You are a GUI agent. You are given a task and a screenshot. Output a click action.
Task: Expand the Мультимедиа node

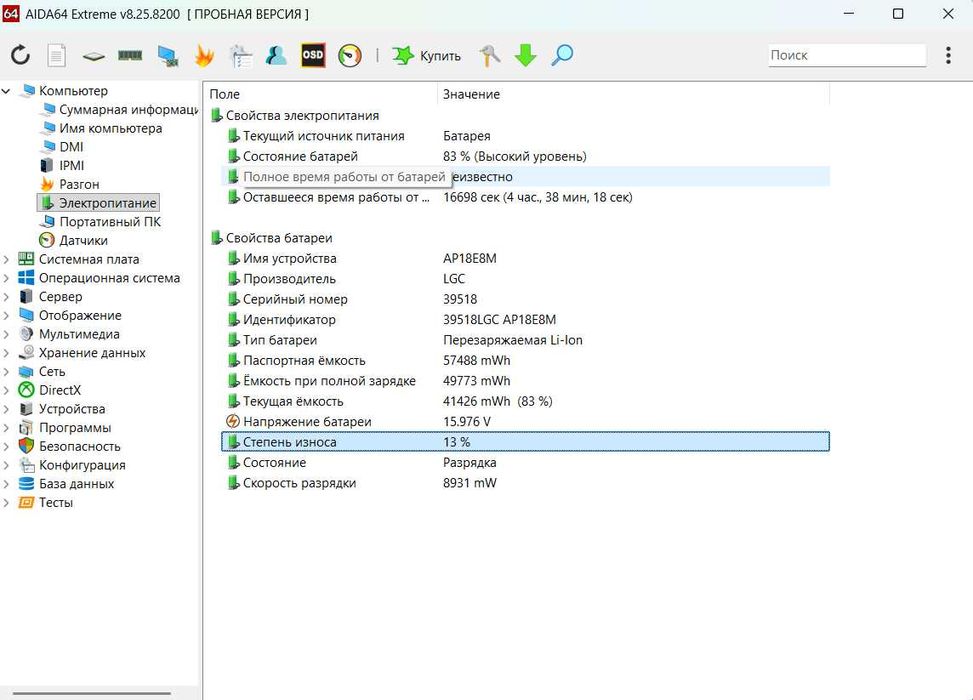[6, 334]
